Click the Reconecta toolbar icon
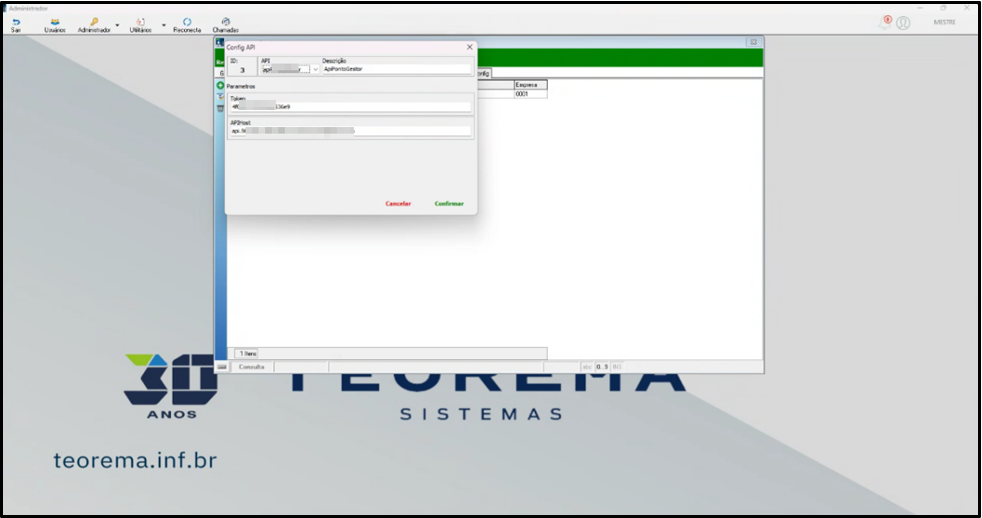 (x=187, y=25)
